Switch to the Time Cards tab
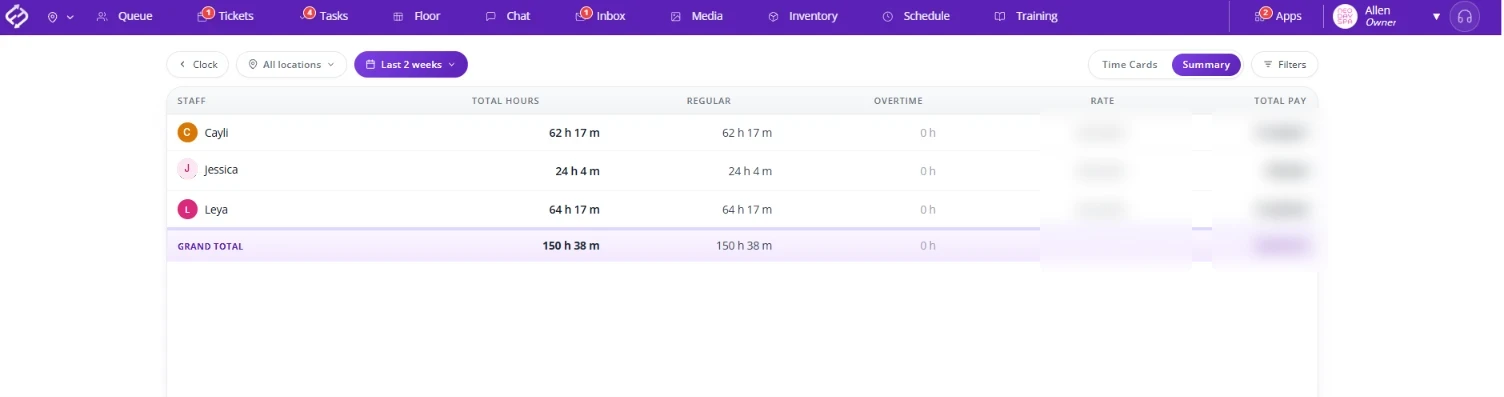The width and height of the screenshot is (1504, 397). [1130, 64]
